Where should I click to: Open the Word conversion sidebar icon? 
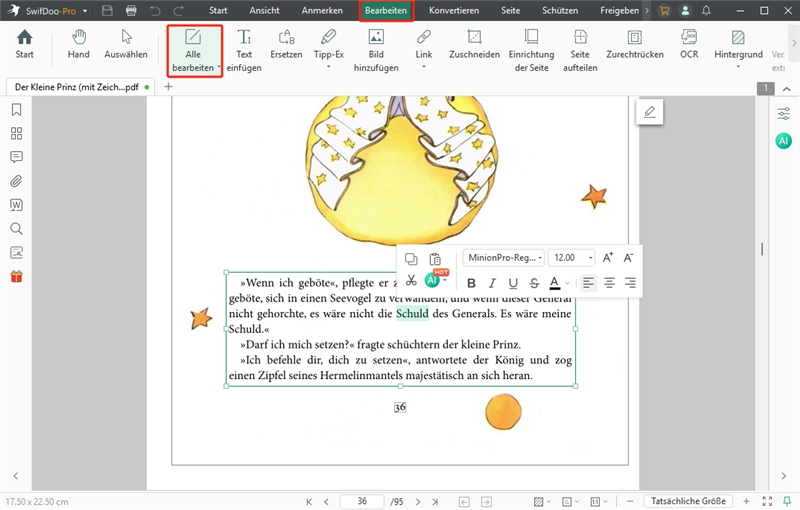[x=16, y=205]
